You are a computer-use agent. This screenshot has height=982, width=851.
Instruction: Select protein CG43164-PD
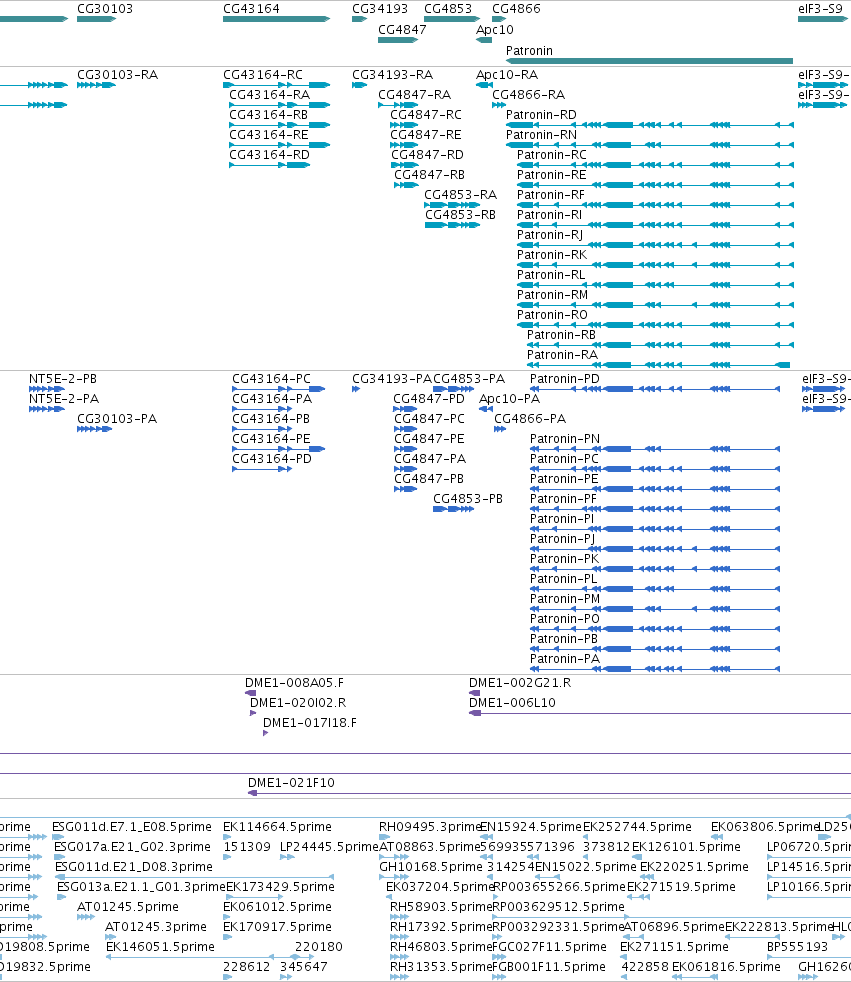(x=262, y=469)
